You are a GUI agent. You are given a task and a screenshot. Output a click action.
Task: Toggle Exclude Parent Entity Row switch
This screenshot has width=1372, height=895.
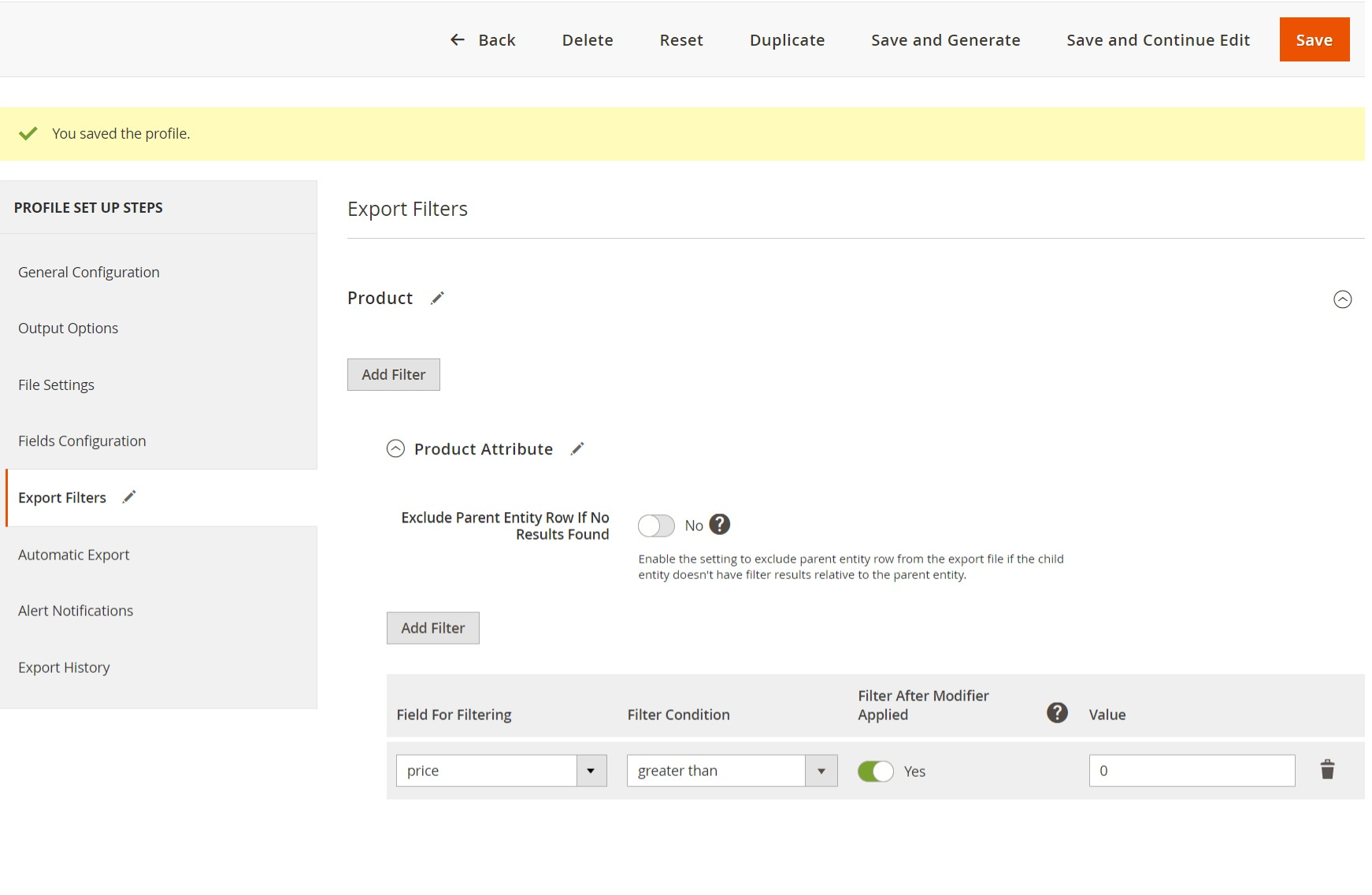(656, 525)
